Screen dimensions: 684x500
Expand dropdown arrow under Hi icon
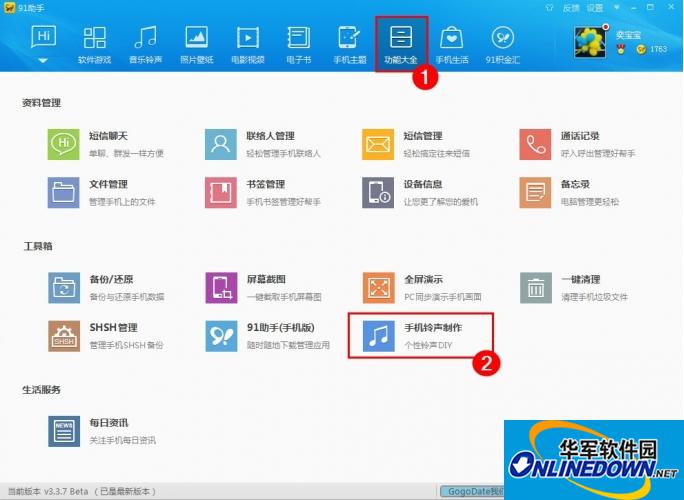[x=43, y=60]
